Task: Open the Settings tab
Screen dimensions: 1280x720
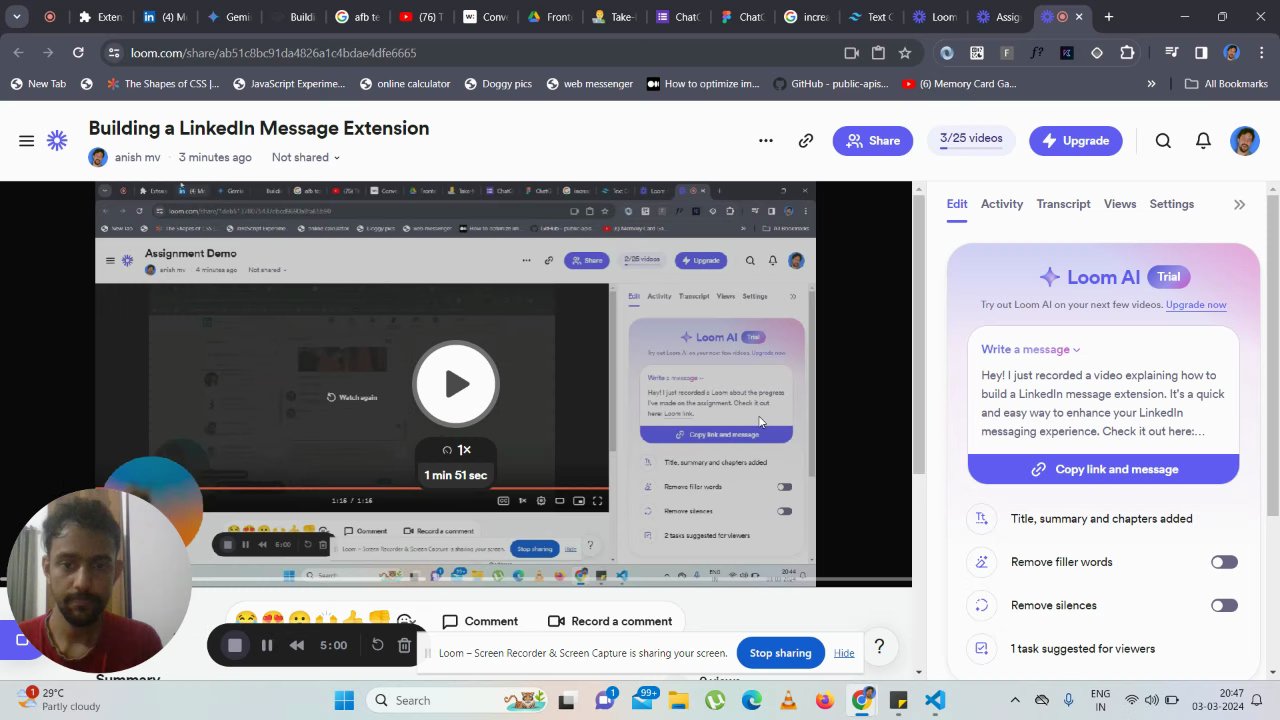Action: (x=1172, y=204)
